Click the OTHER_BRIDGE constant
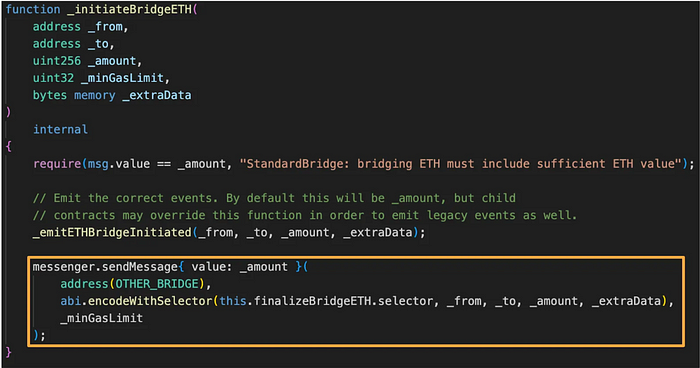 tap(157, 284)
